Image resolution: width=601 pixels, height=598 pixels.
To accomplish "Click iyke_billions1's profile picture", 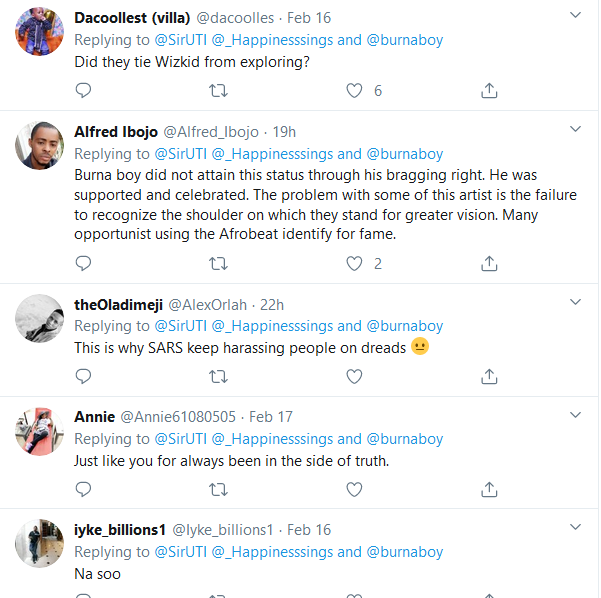I will pos(41,544).
